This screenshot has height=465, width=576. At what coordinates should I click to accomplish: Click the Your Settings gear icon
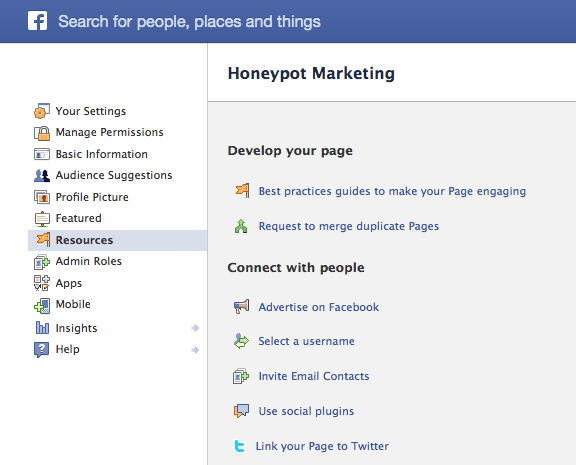pyautogui.click(x=42, y=111)
